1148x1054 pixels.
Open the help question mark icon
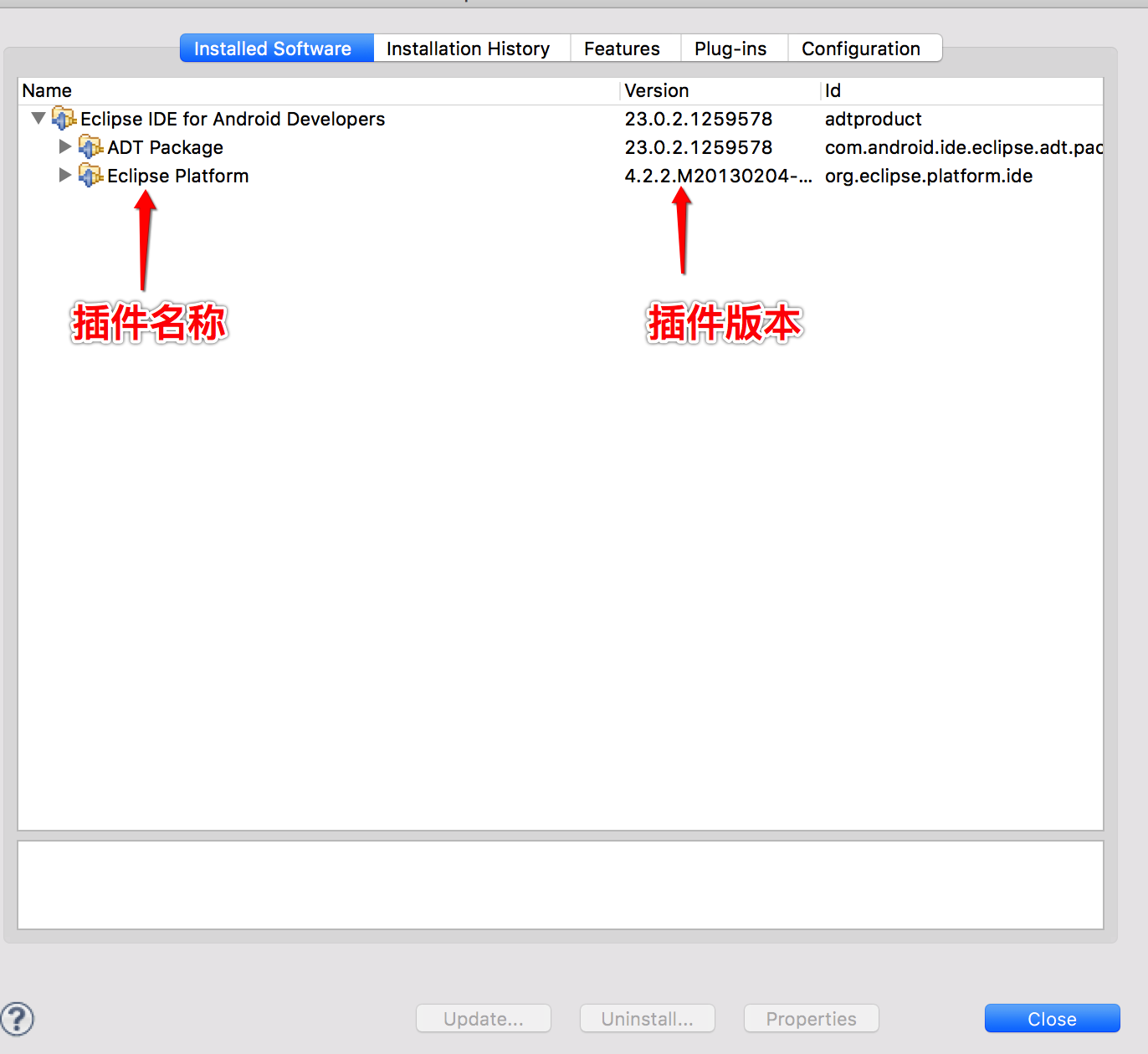(17, 1019)
